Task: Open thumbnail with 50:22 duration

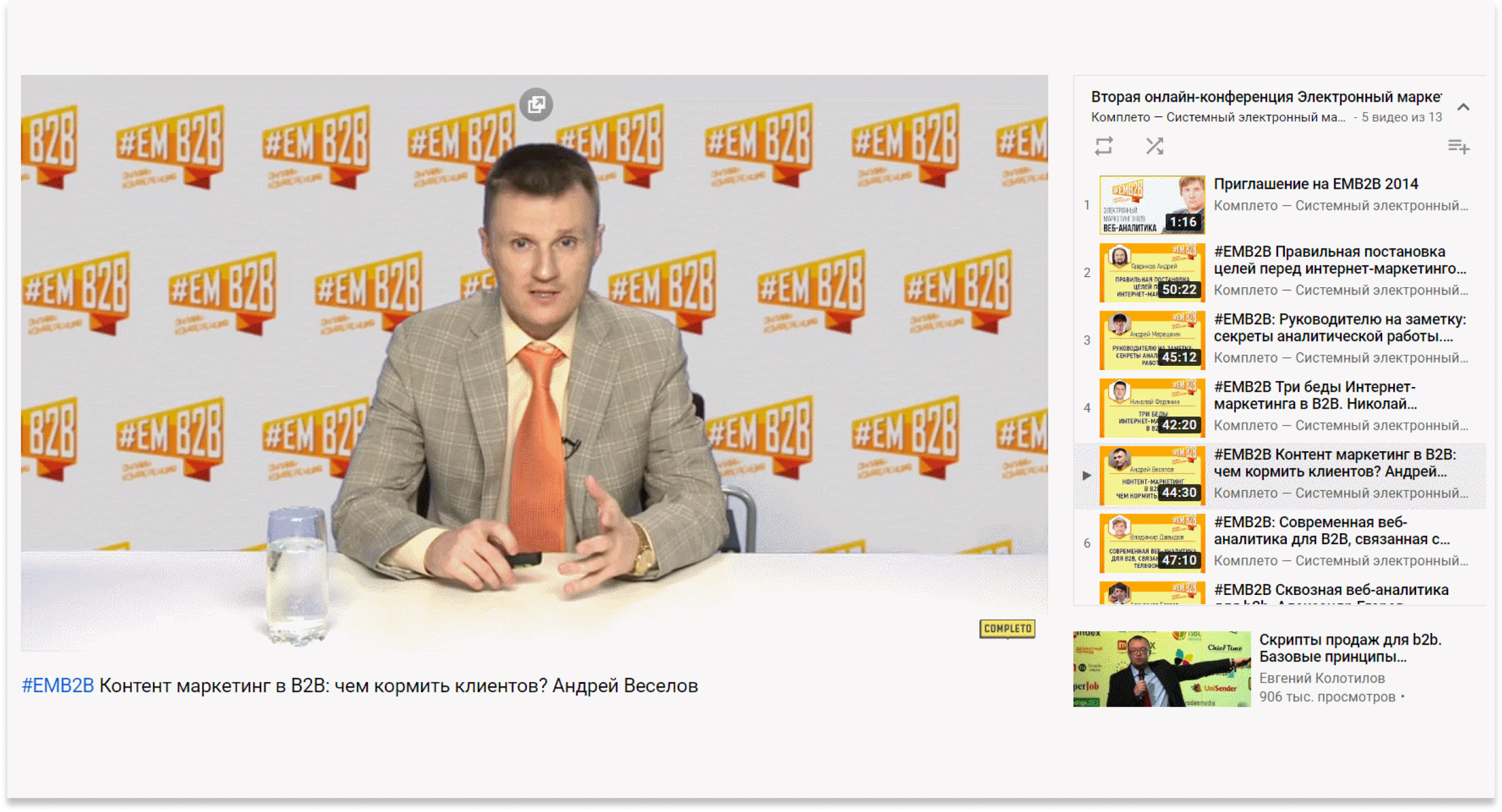Action: point(1152,273)
